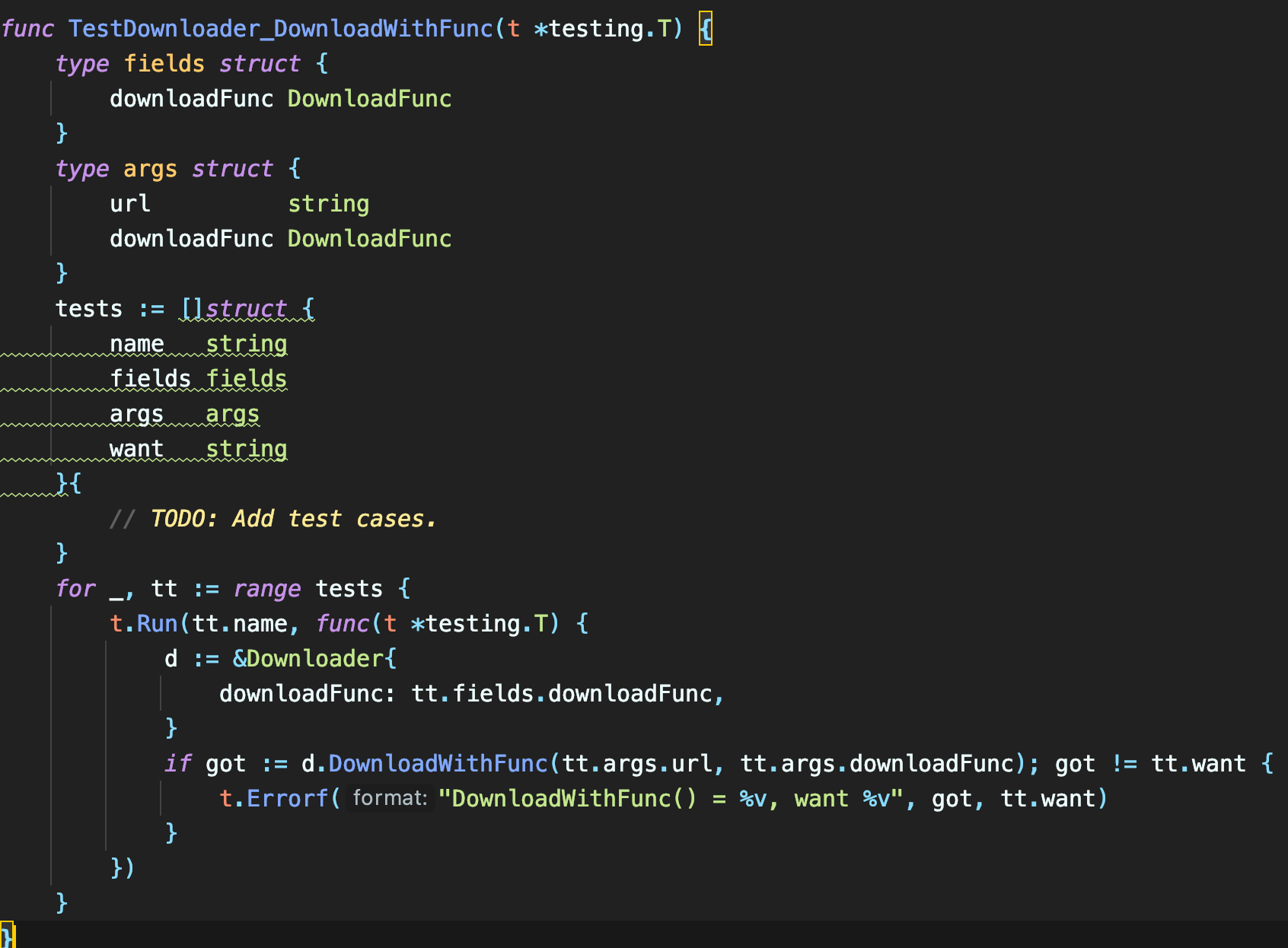The image size is (1288, 948).
Task: Click the "format:" inlay hint in Errorf
Action: 390,798
